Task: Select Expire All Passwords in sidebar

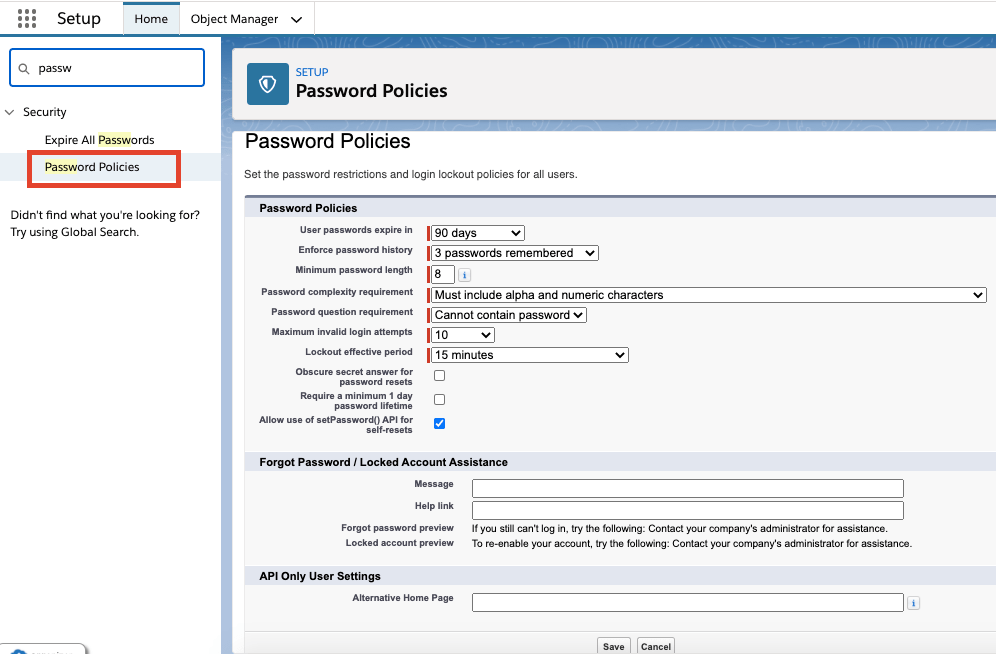Action: pyautogui.click(x=99, y=140)
